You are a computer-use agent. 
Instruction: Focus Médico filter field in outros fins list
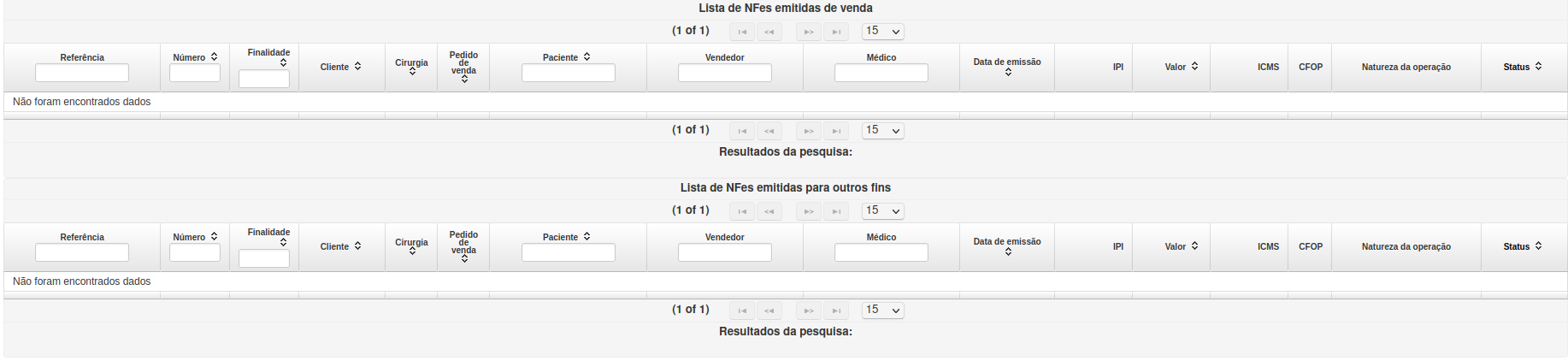881,253
